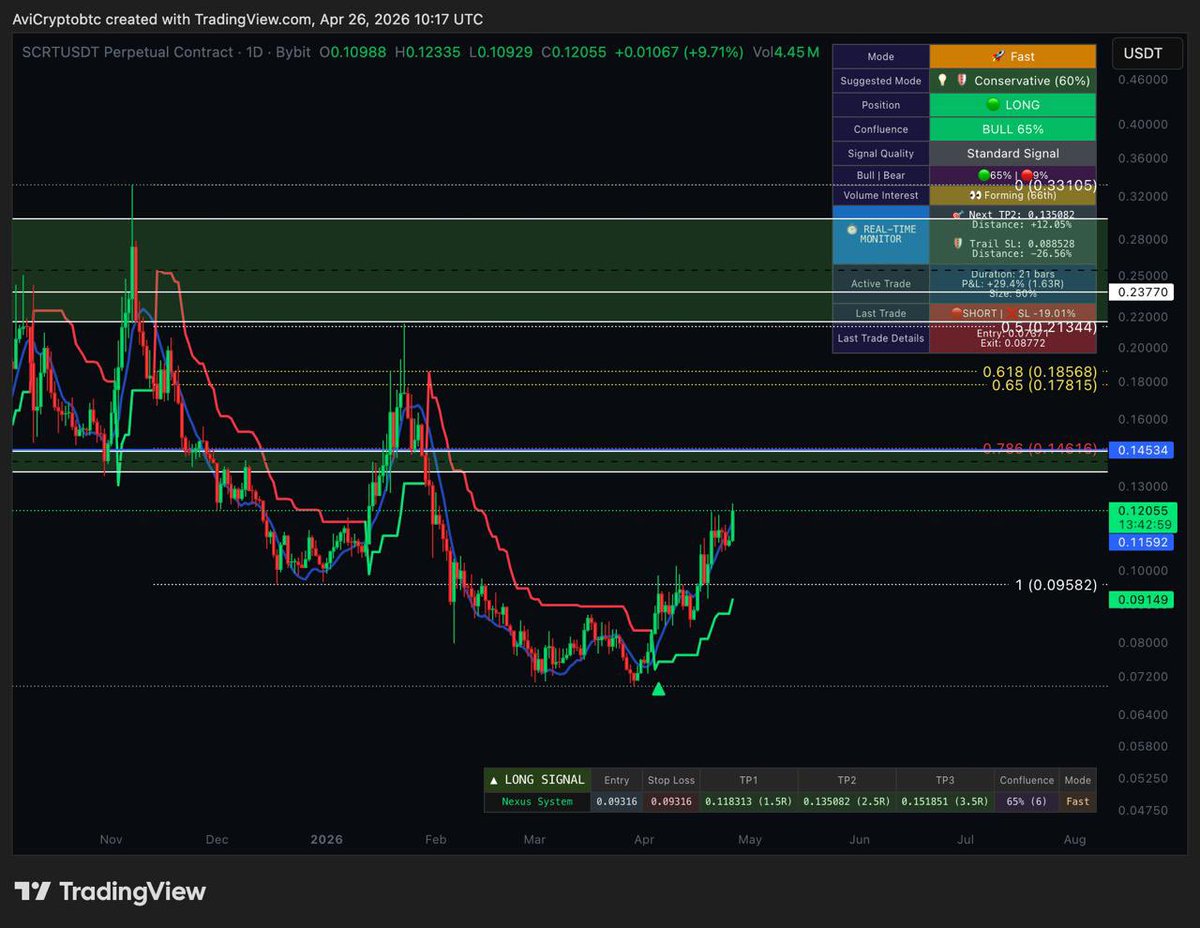Image resolution: width=1200 pixels, height=928 pixels.
Task: Click the 1 (0.09582) Fibonacci label
Action: click(x=1056, y=585)
